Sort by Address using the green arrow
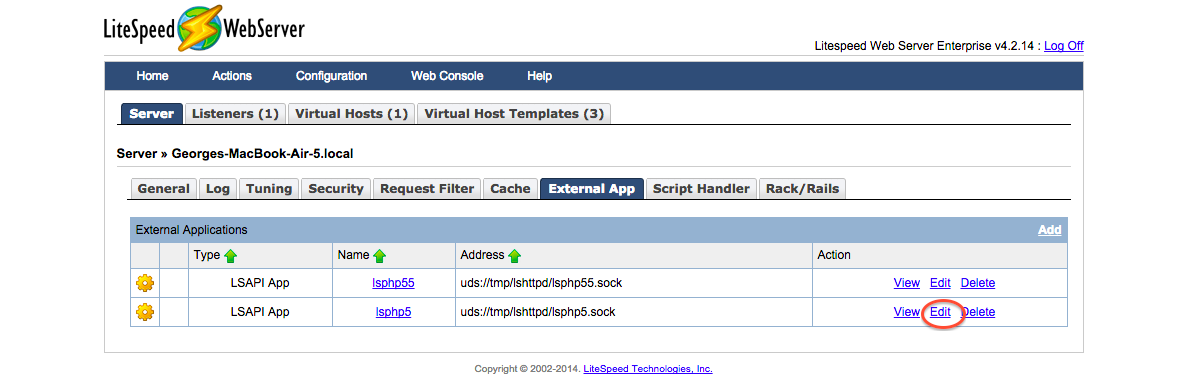Image resolution: width=1192 pixels, height=388 pixels. (515, 256)
